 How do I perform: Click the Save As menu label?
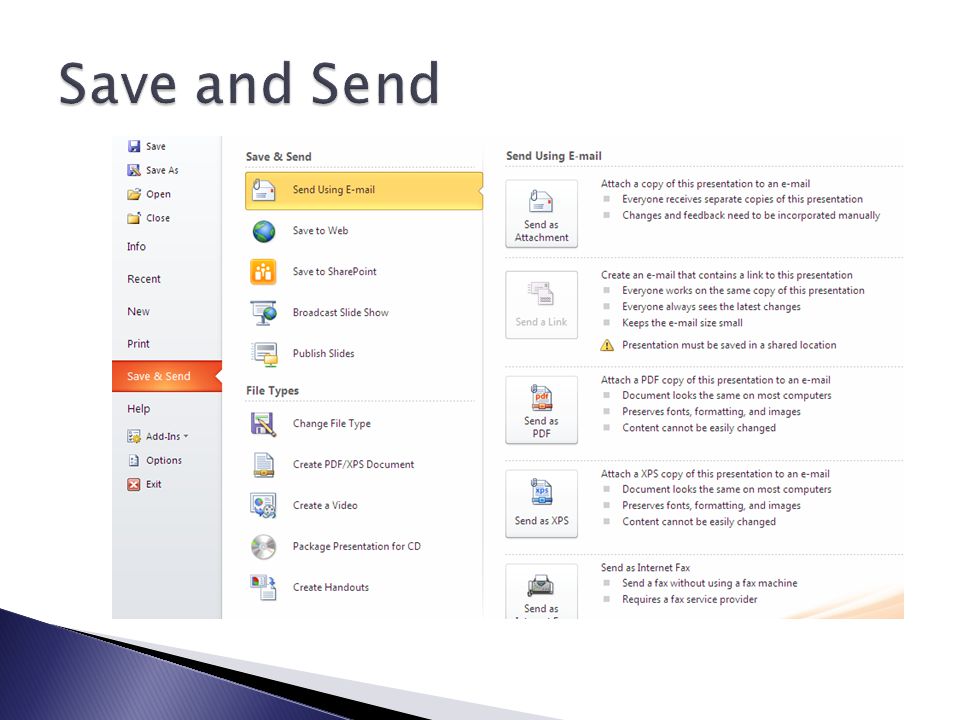[162, 170]
